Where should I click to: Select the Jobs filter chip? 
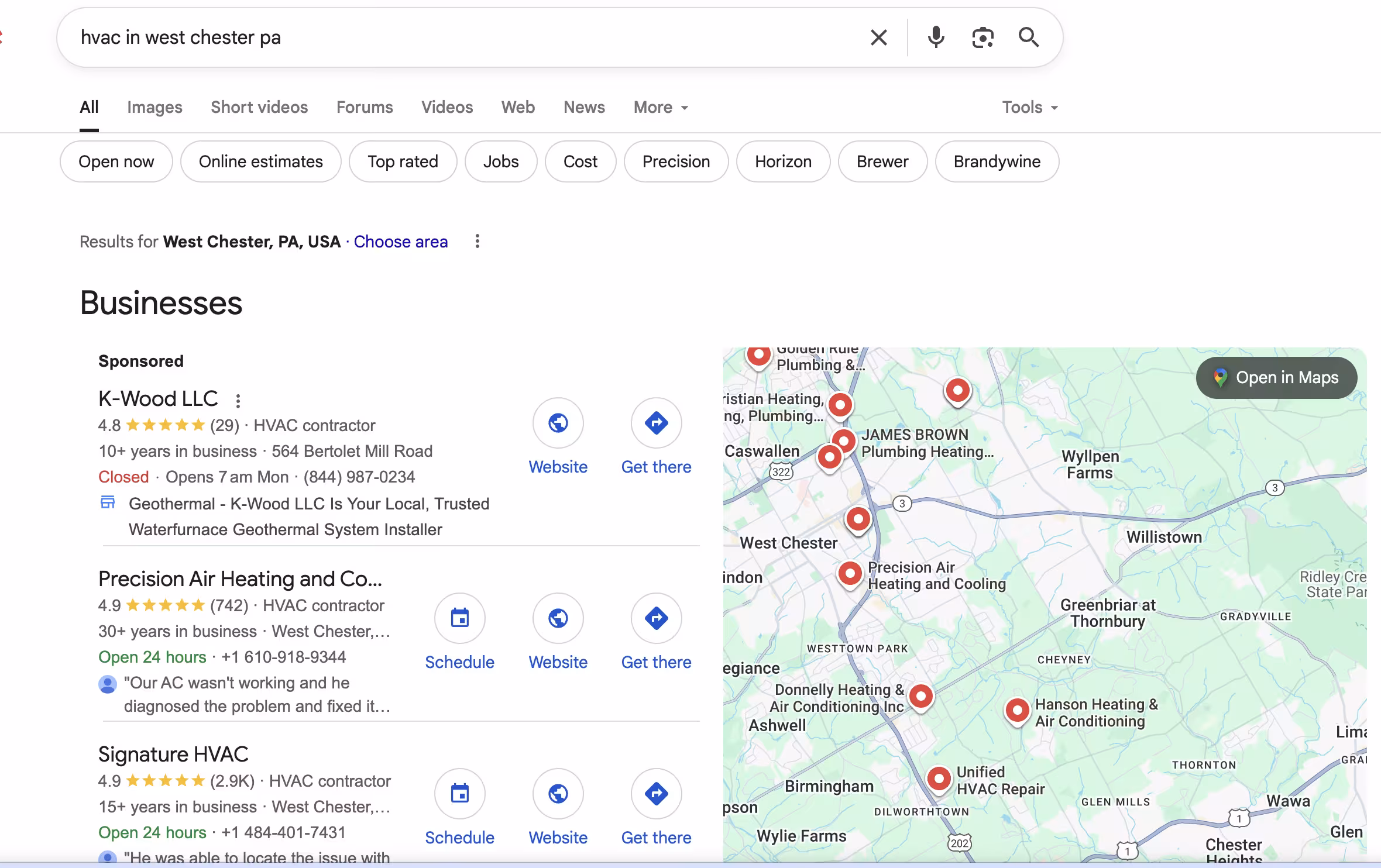(501, 161)
